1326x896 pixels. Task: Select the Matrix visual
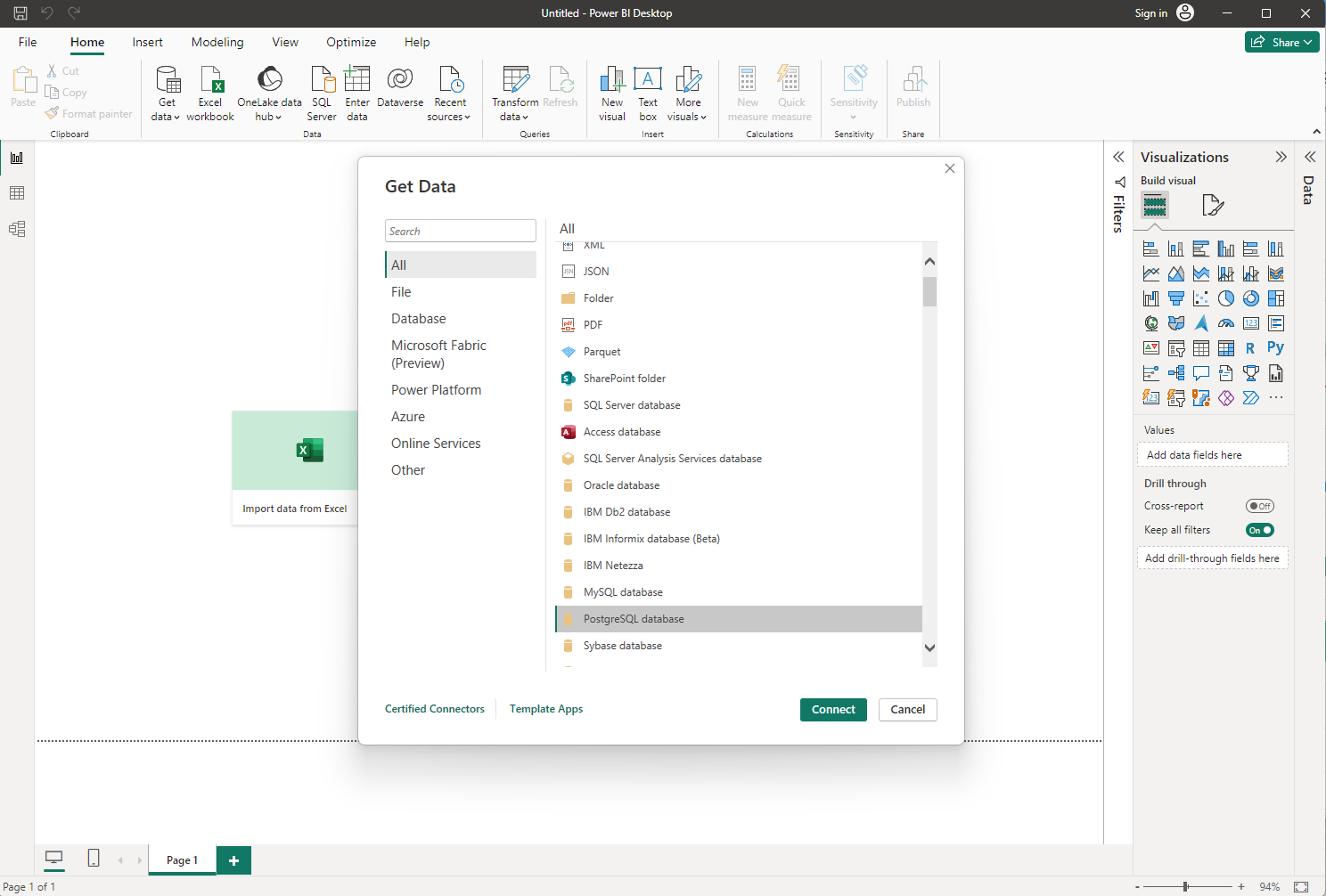pyautogui.click(x=1226, y=348)
